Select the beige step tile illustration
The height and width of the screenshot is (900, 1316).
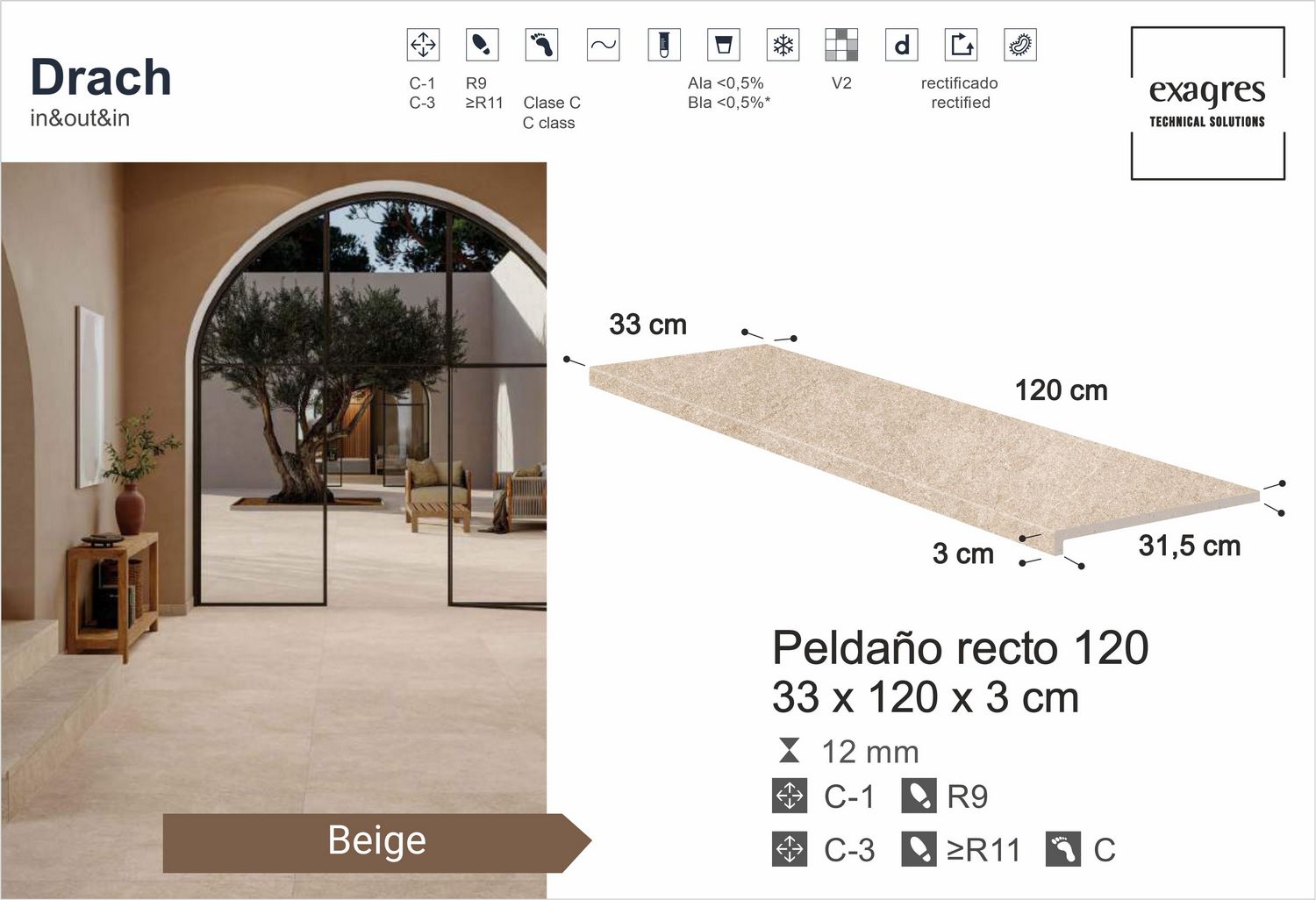(x=924, y=449)
